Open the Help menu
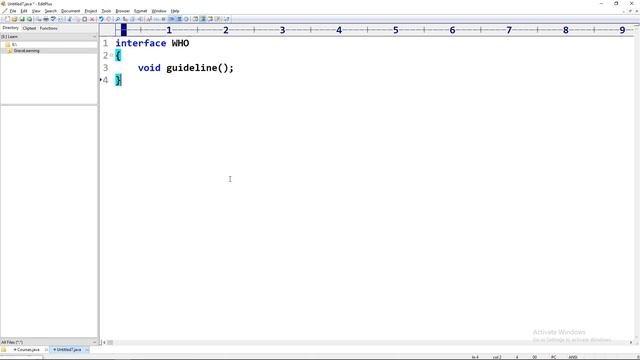Screen dimensions: 640x360 pos(175,11)
